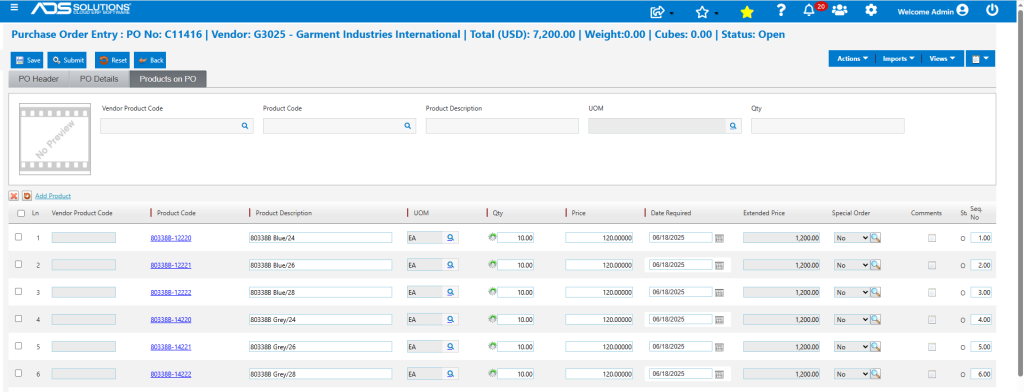
Task: Toggle the Comments checkbox on line 1
Action: tap(932, 238)
